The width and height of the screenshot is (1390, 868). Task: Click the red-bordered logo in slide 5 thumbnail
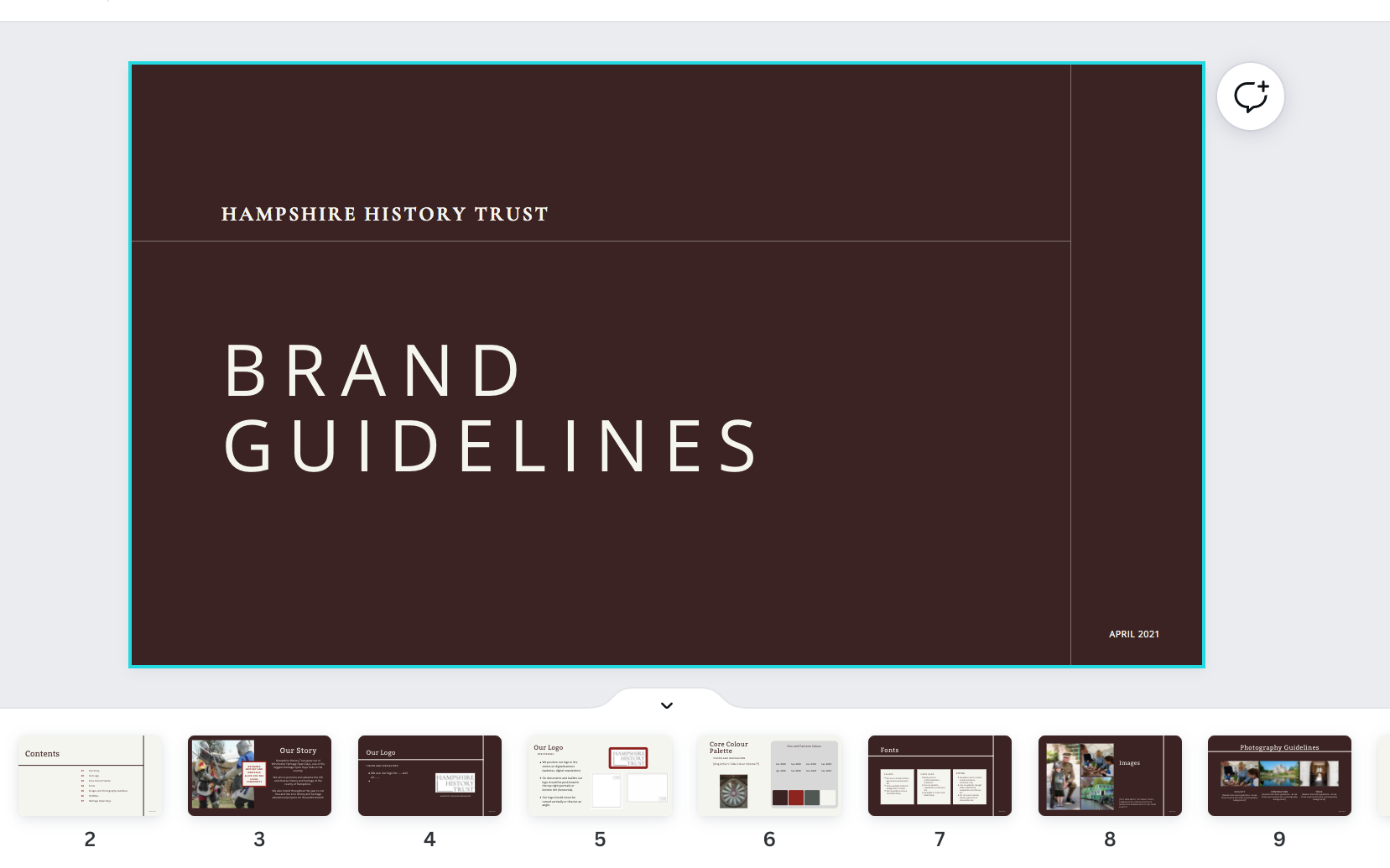[x=628, y=758]
